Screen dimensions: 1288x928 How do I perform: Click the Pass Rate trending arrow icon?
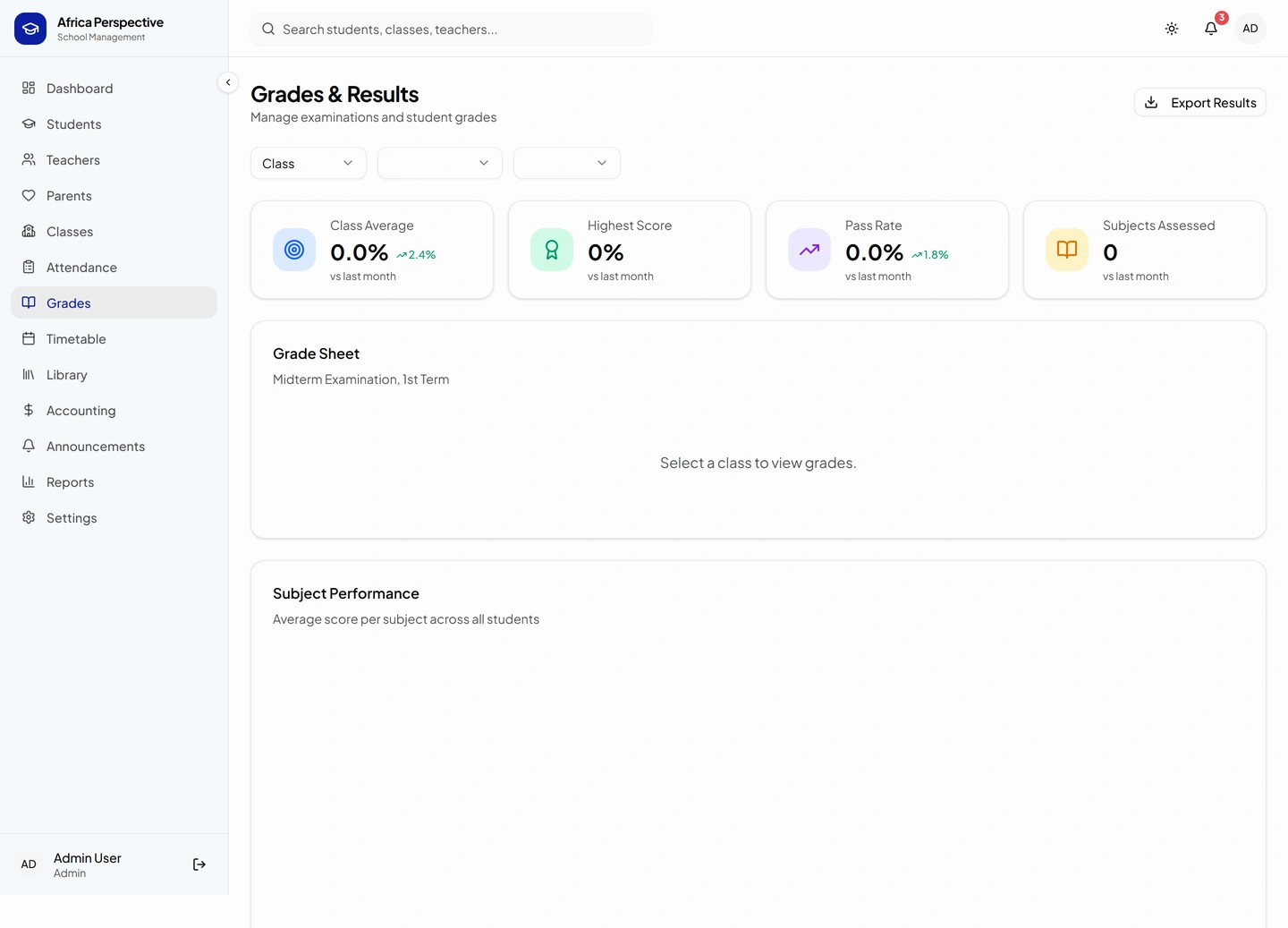[x=809, y=250]
